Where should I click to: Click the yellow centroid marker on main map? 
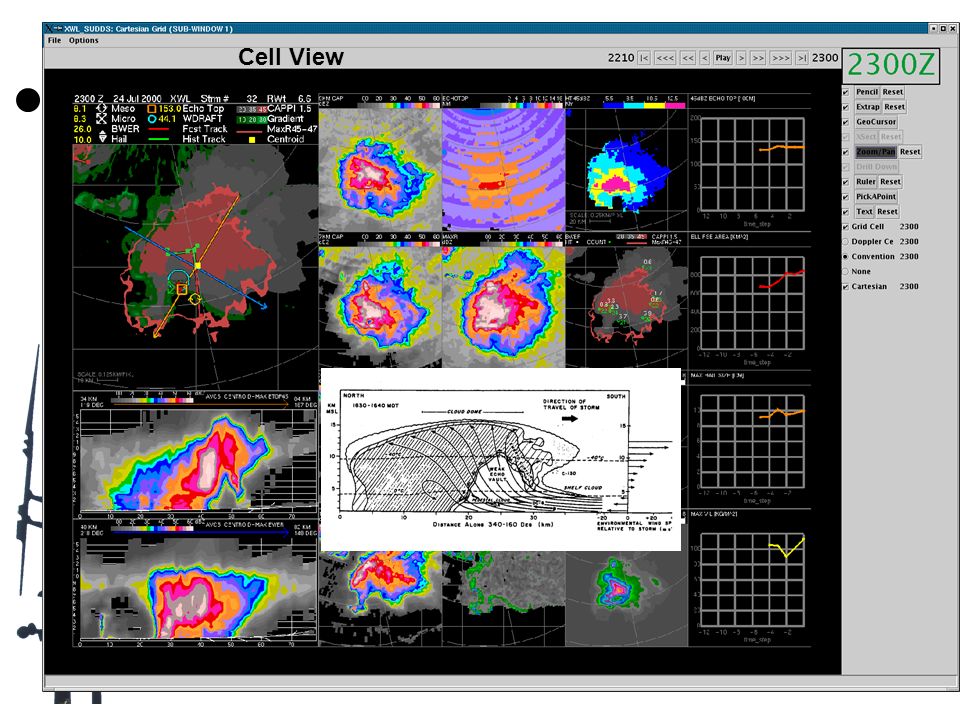click(x=198, y=266)
